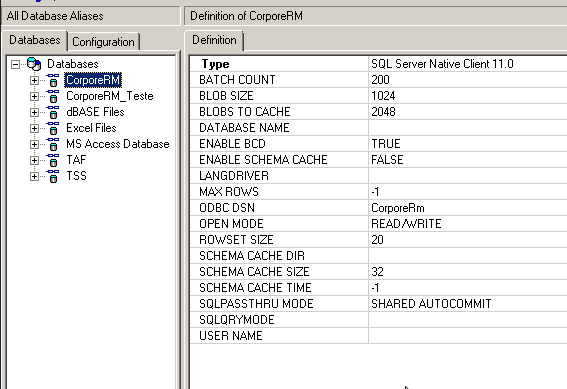Click the ENABLE BCD parameter label
This screenshot has width=567, height=389.
click(232, 144)
